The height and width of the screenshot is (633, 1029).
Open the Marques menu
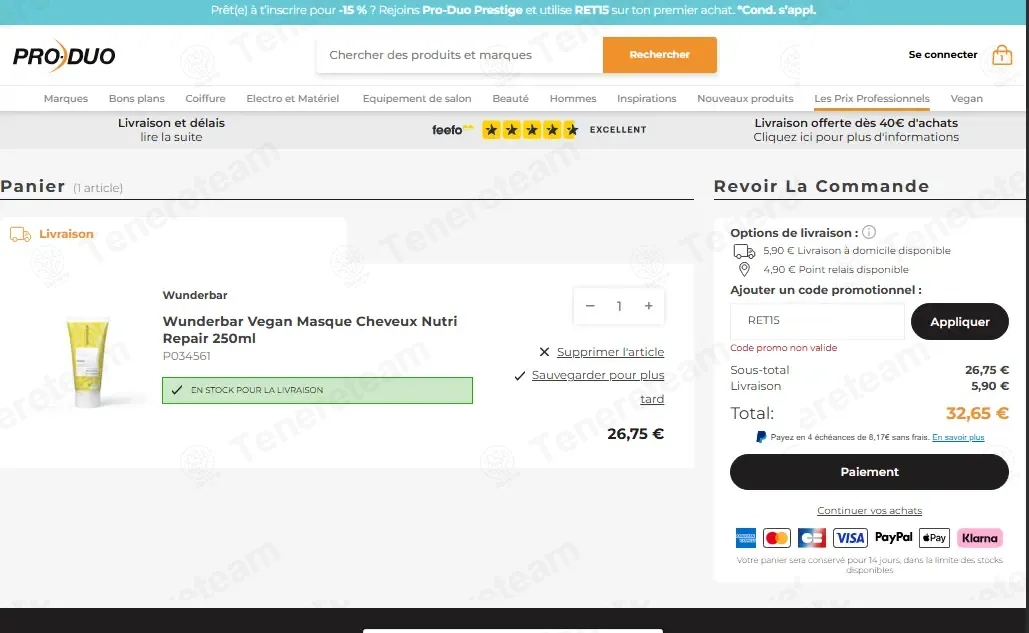(66, 98)
